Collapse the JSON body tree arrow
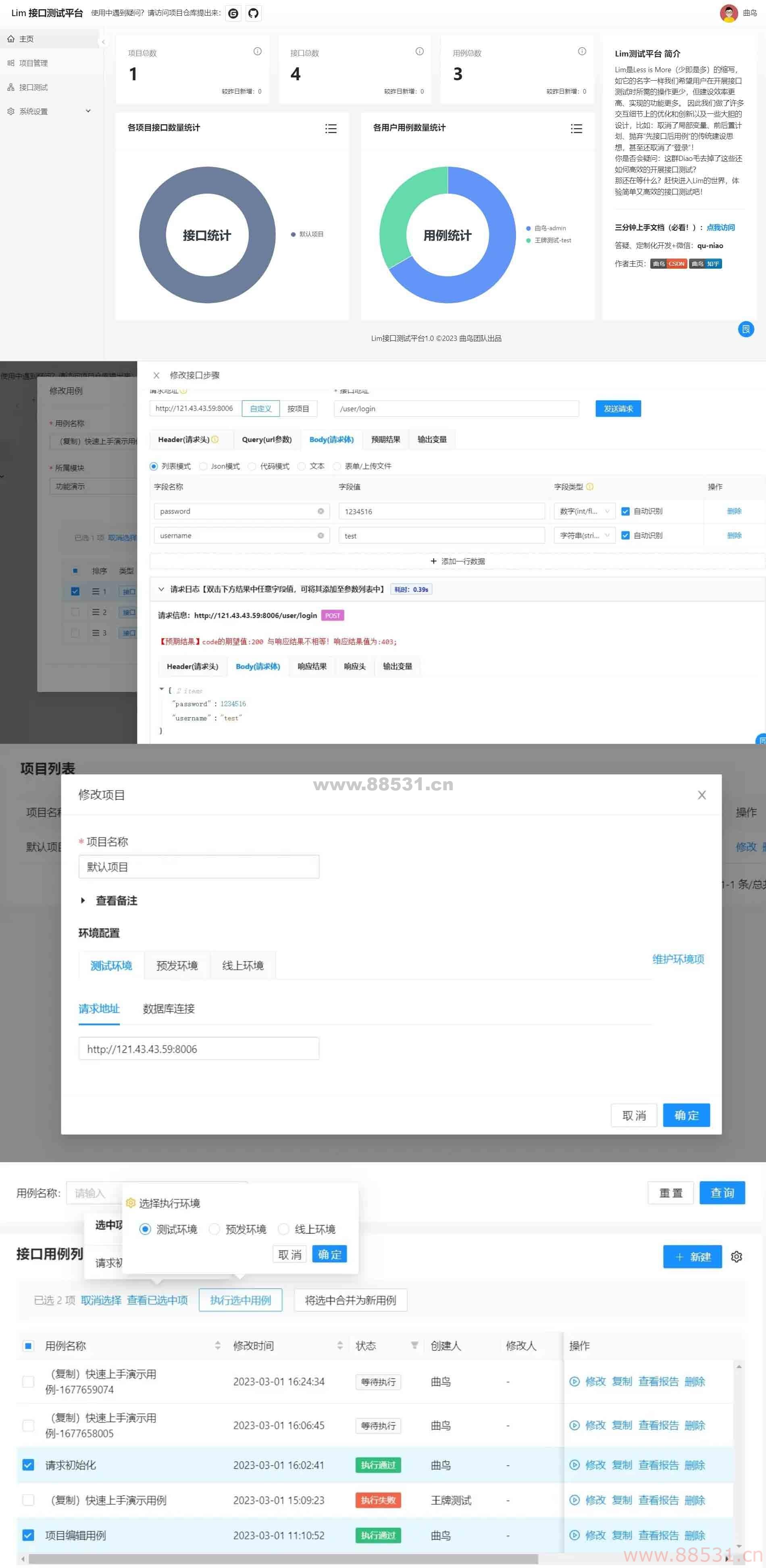This screenshot has height=1568, width=766. click(x=162, y=690)
